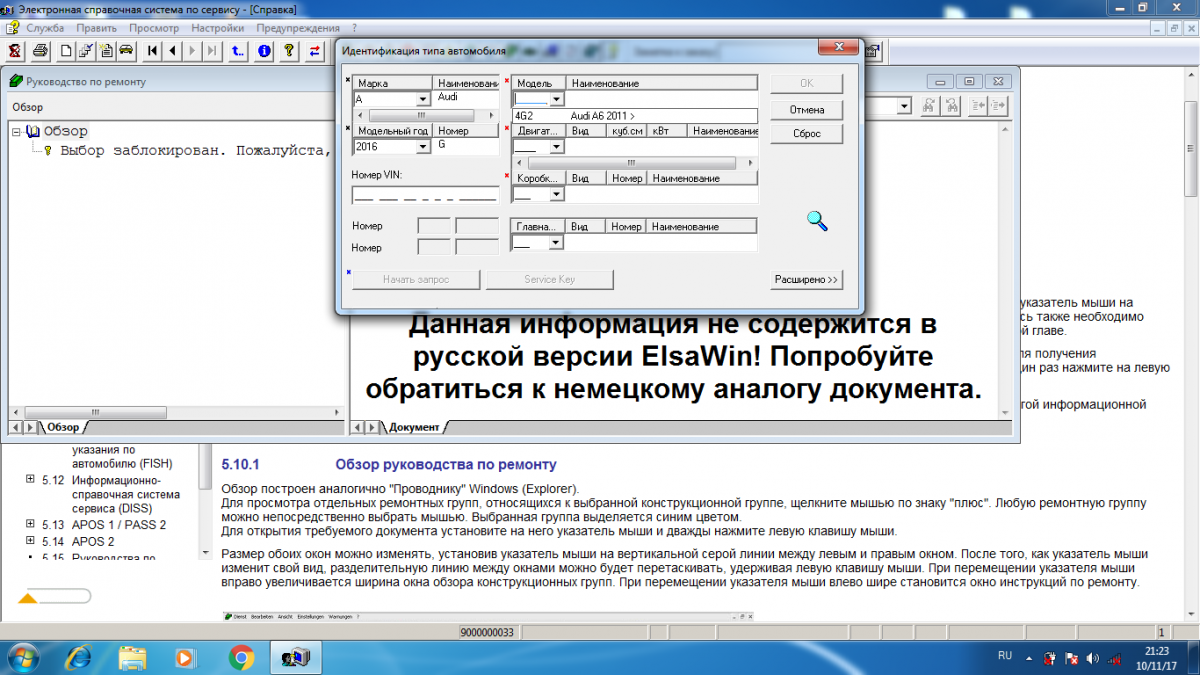
Task: Open the Модель dropdown arrow
Action: pyautogui.click(x=557, y=100)
